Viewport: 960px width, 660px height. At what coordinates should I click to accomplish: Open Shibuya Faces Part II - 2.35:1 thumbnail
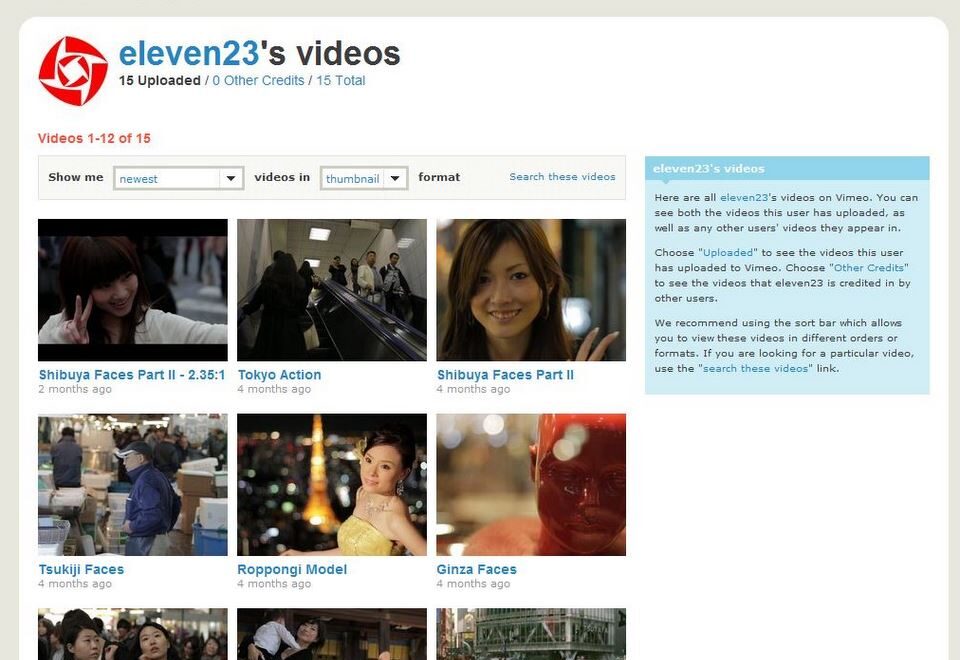click(x=133, y=290)
